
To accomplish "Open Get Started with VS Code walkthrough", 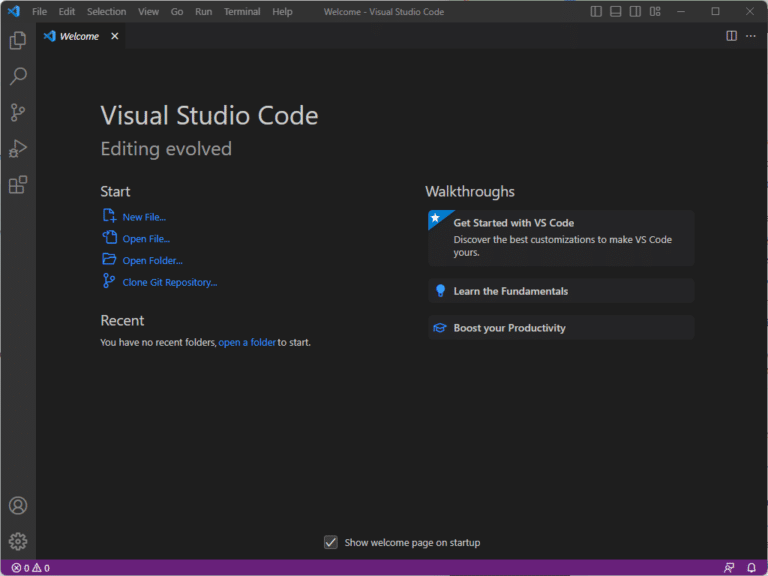I will pyautogui.click(x=561, y=238).
